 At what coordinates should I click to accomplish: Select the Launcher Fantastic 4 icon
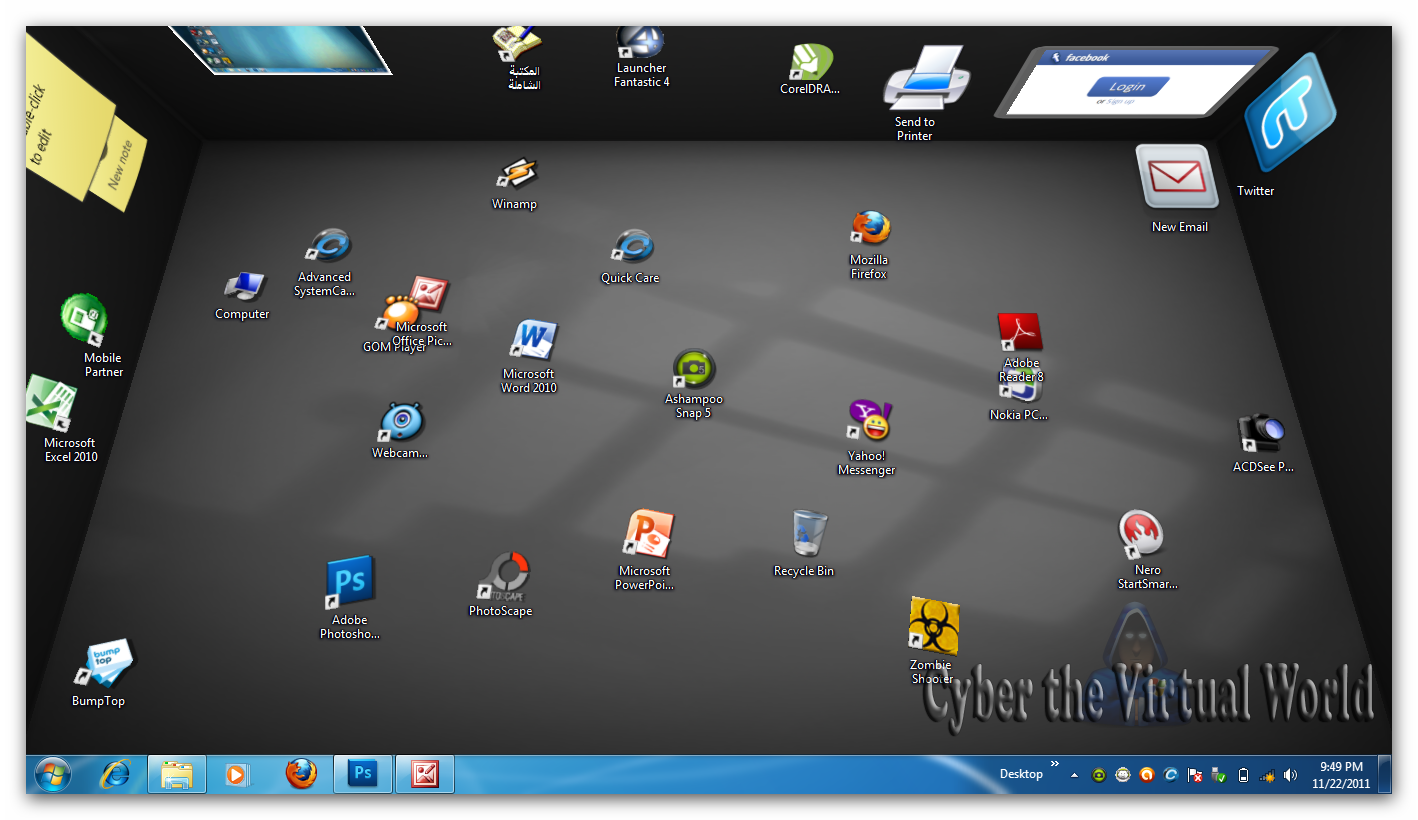[x=640, y=43]
